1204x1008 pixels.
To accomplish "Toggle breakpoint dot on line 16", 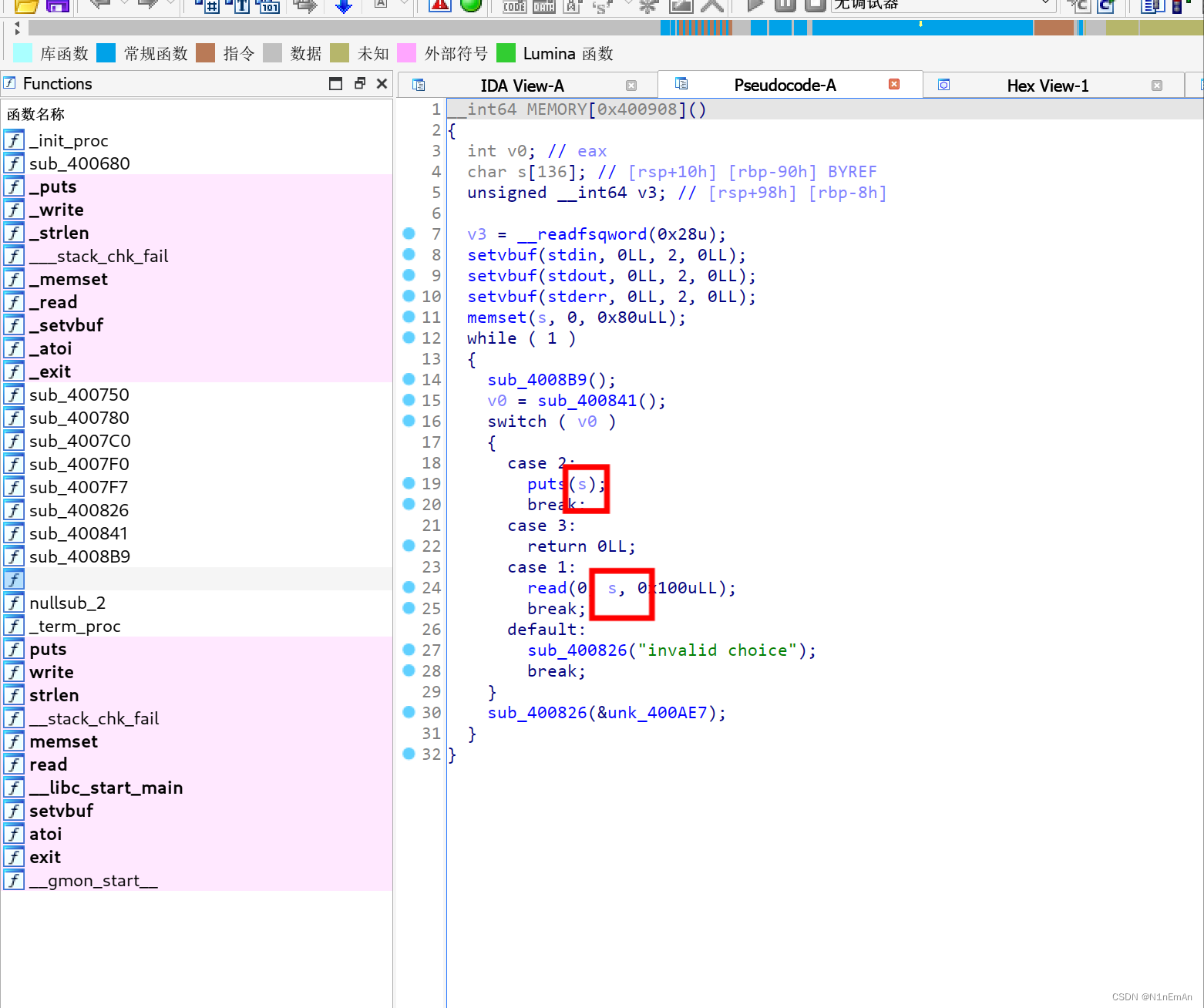I will [x=409, y=421].
